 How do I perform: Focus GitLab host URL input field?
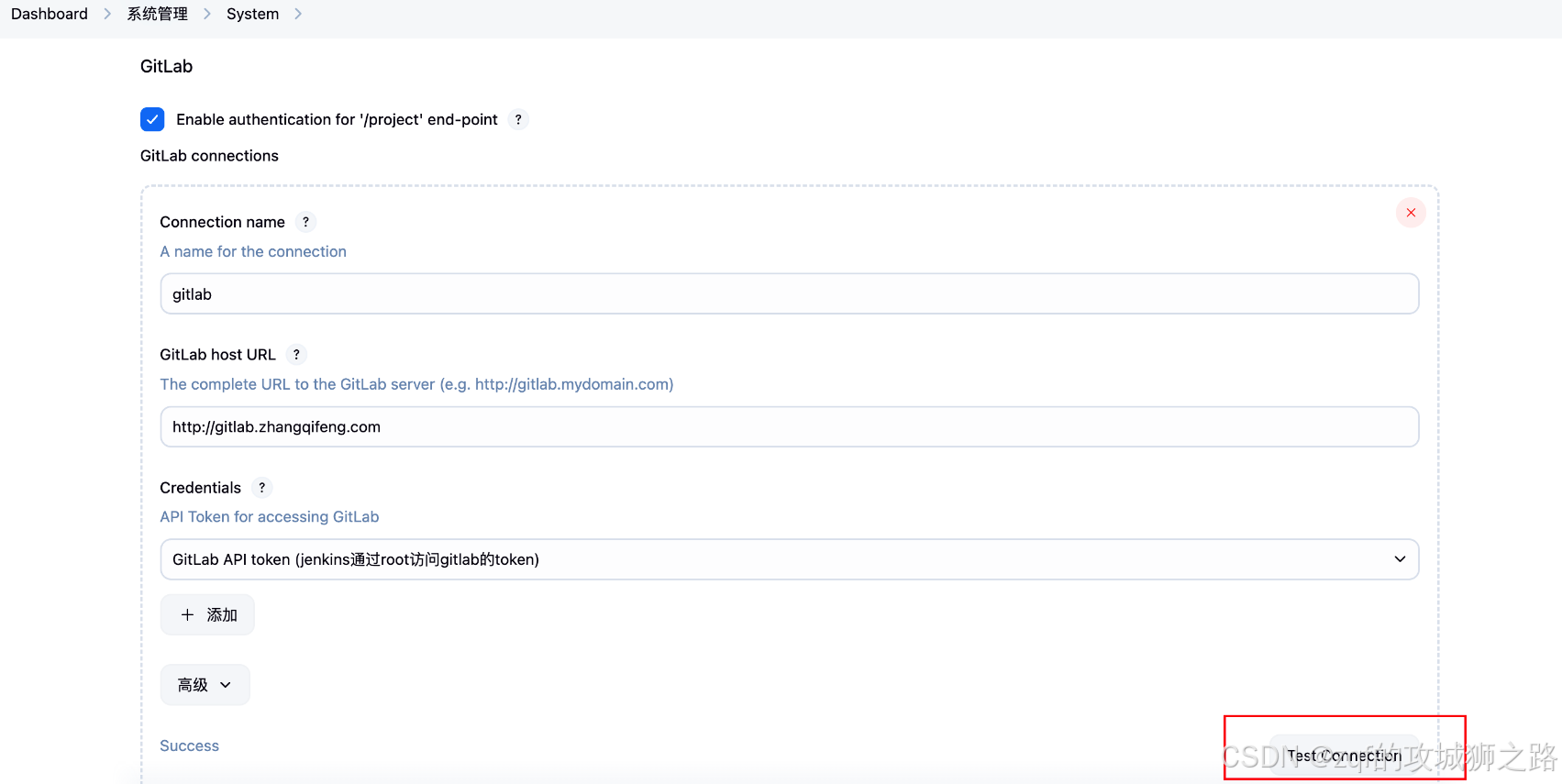790,426
